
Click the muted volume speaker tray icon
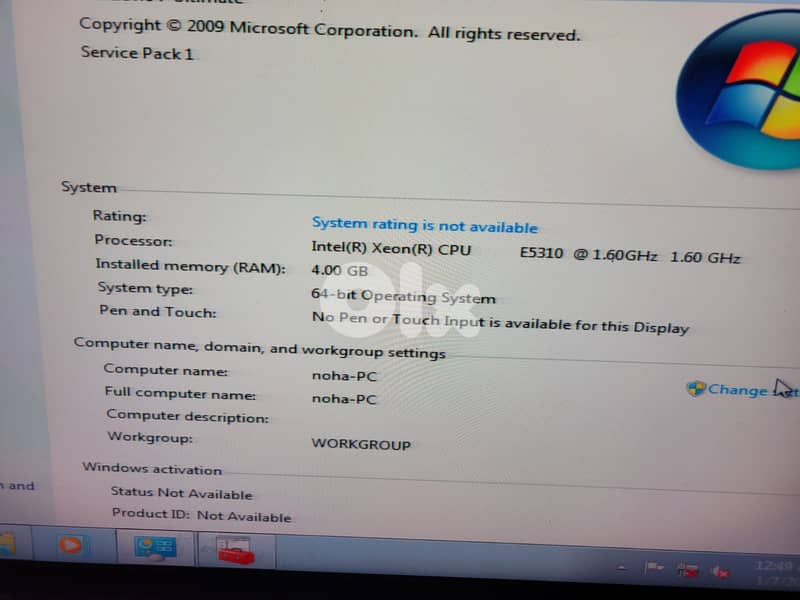(x=718, y=572)
